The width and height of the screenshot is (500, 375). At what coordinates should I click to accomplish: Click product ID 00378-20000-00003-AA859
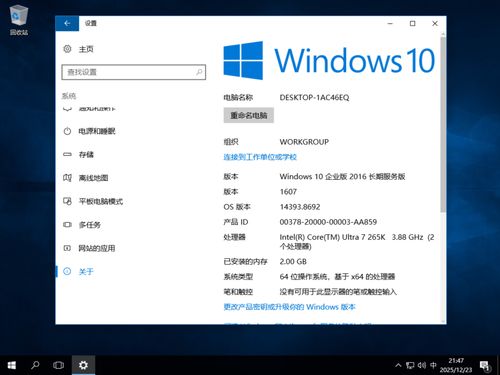(x=328, y=222)
